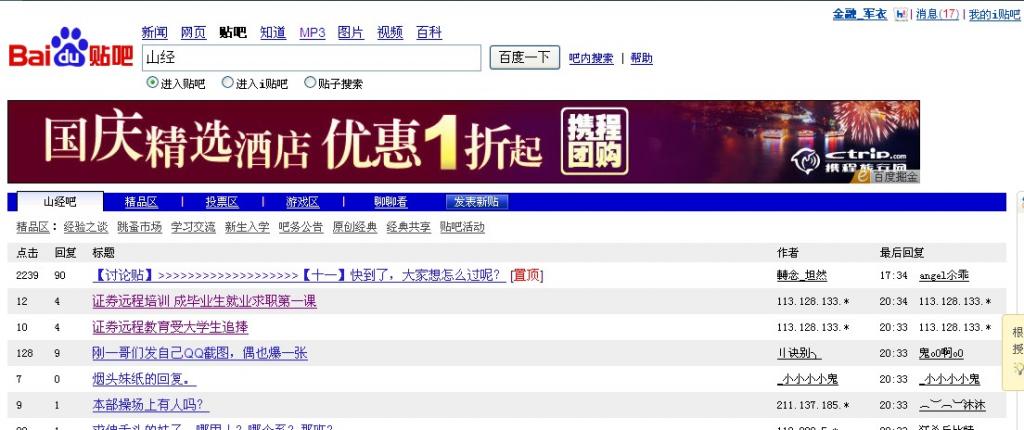The image size is (1024, 430).
Task: Open the MP3 link in top navigation
Action: (x=312, y=33)
